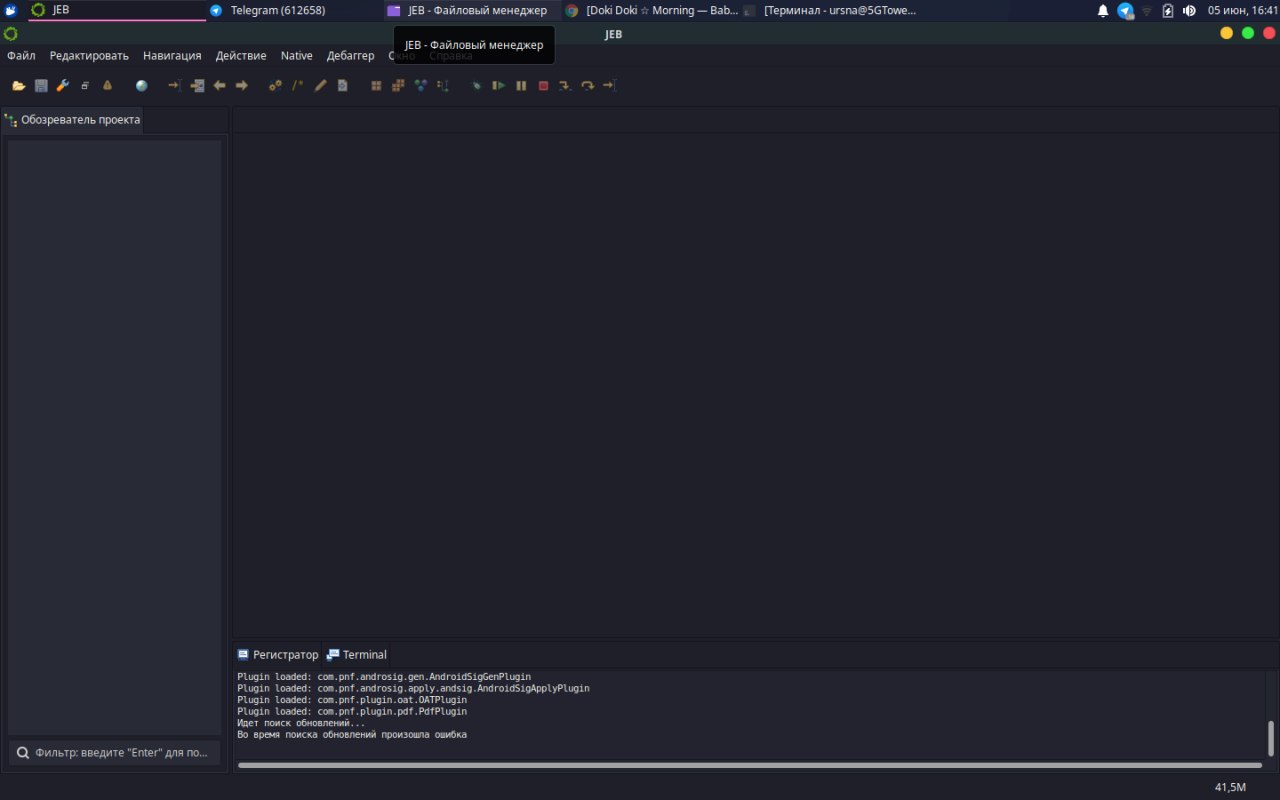Click the step into debugger icon
The image size is (1280, 800).
(565, 86)
